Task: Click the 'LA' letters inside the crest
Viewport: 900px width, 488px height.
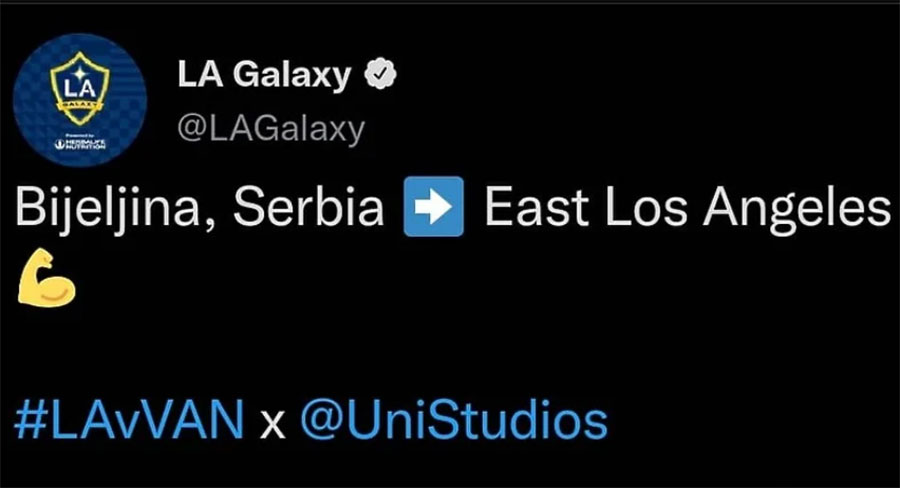Action: coord(80,89)
